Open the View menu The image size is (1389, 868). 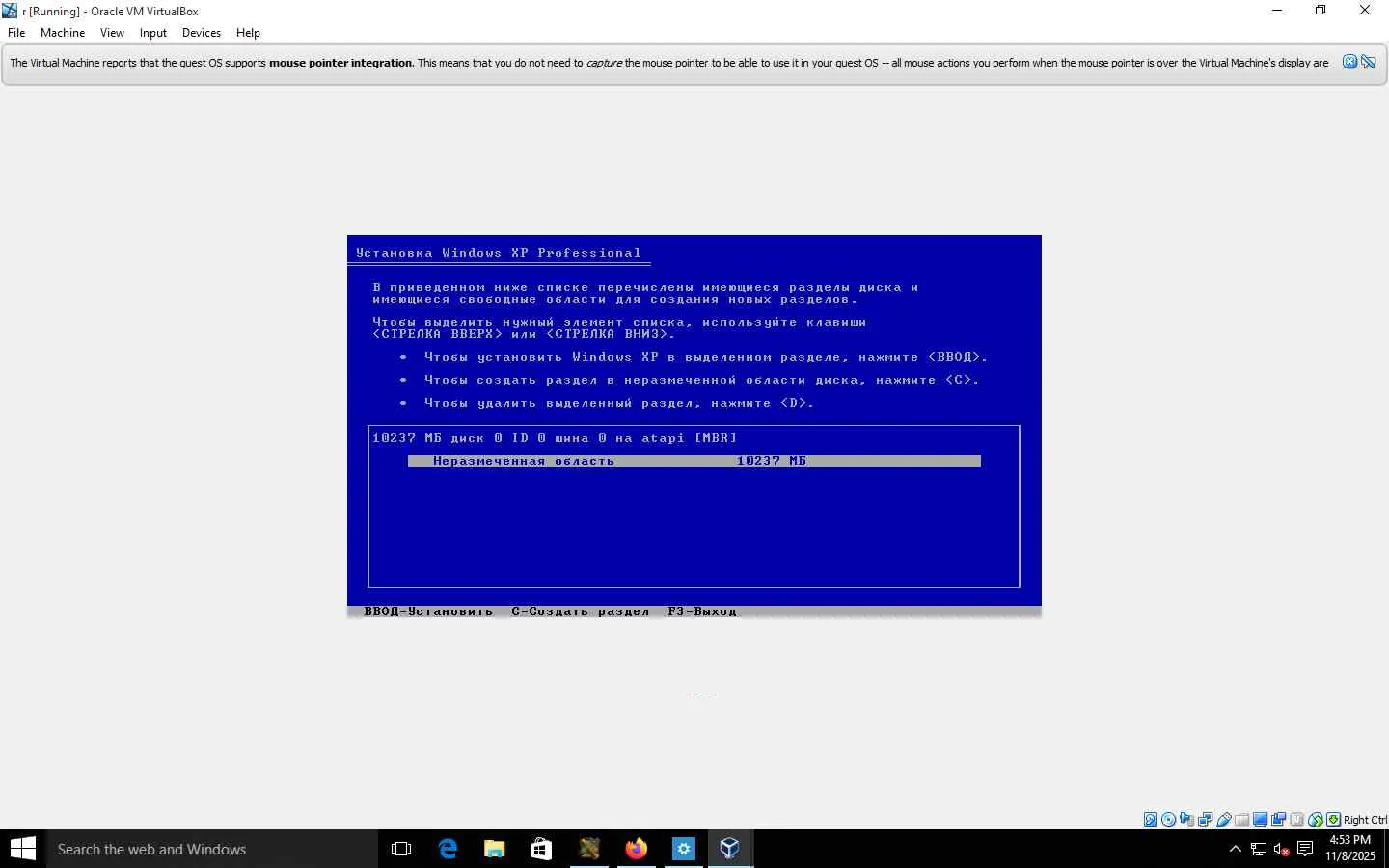click(112, 33)
